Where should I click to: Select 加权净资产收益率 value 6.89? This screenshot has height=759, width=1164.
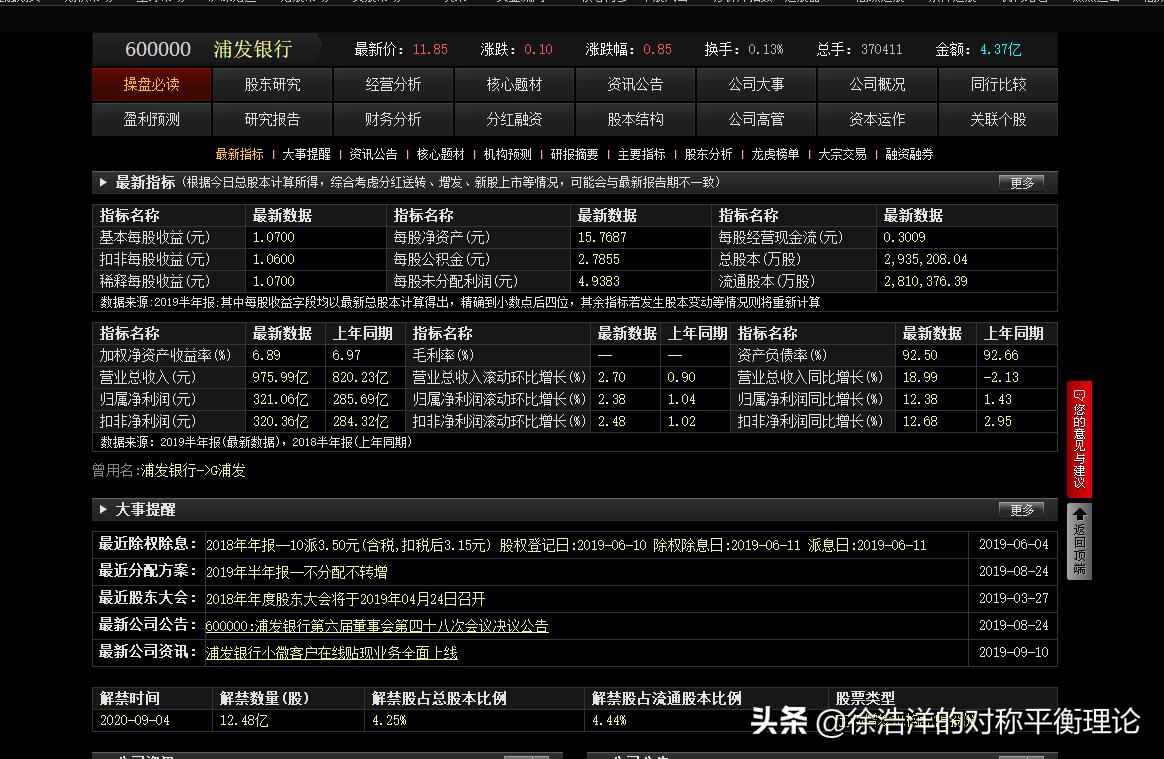[x=267, y=356]
